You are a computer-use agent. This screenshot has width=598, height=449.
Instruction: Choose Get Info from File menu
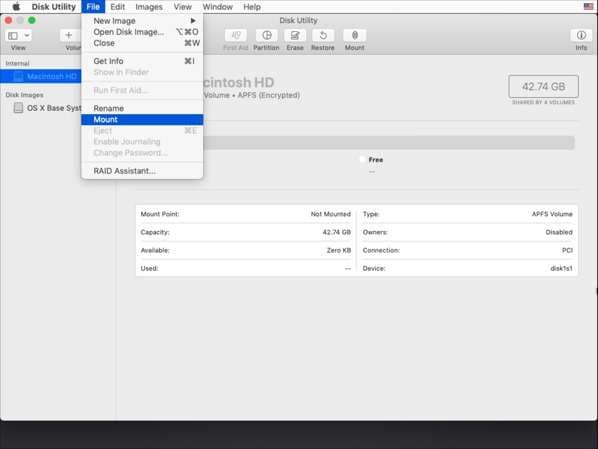tap(142, 61)
